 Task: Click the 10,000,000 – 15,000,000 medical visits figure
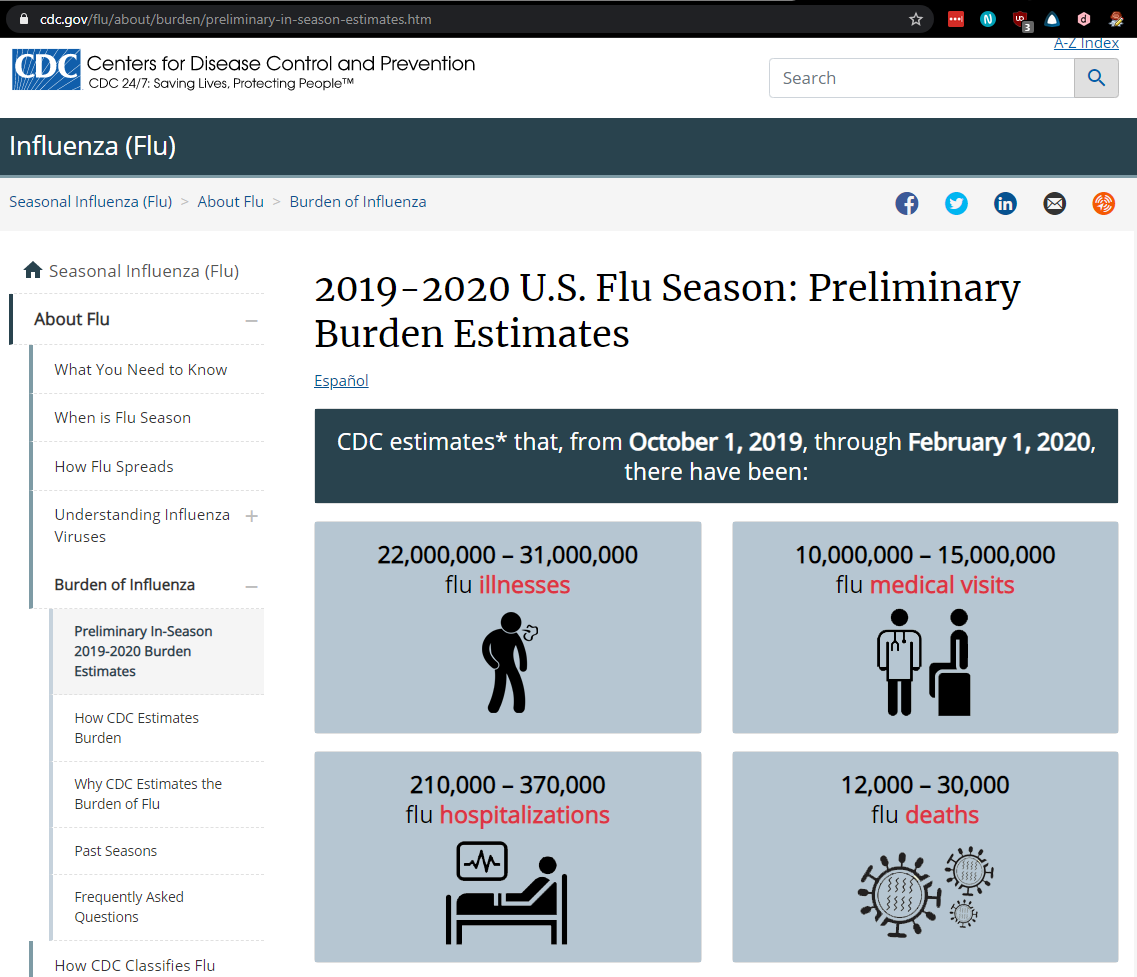(925, 555)
